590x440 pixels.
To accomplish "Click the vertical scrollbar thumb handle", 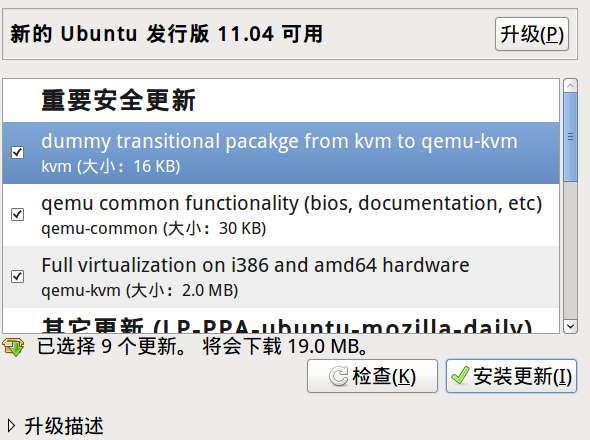I will click(570, 137).
